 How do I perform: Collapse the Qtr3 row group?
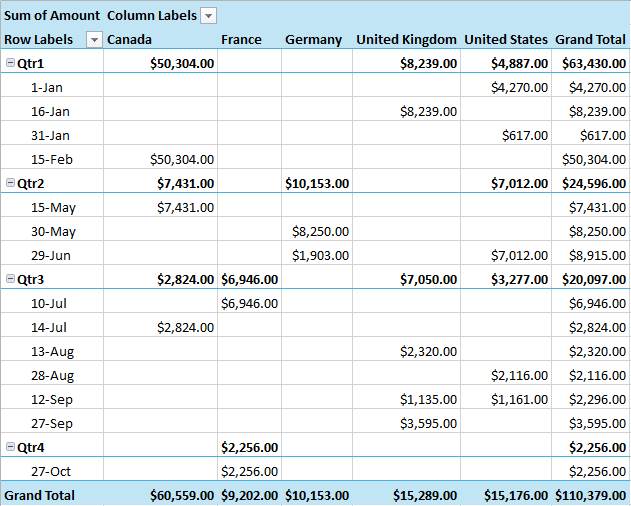coord(10,279)
